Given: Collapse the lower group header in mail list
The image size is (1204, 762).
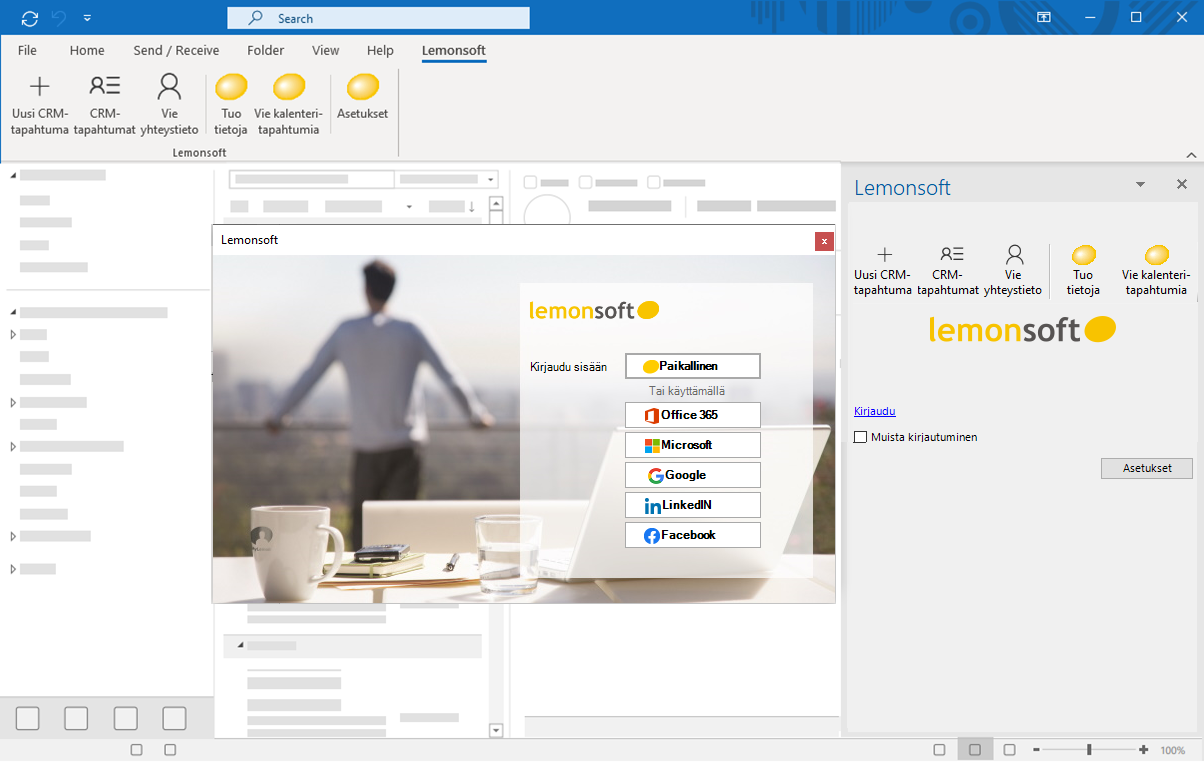Looking at the screenshot, I should [240, 646].
